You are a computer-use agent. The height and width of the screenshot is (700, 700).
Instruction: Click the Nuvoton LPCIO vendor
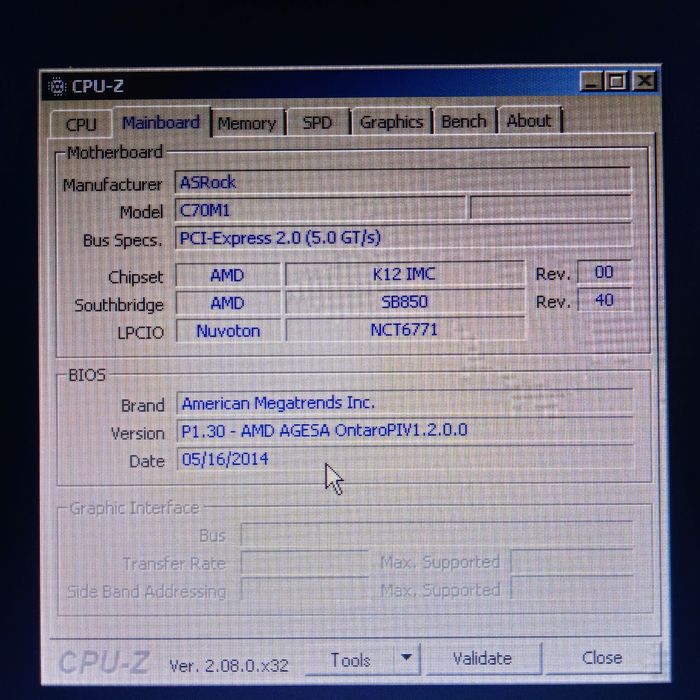point(228,331)
